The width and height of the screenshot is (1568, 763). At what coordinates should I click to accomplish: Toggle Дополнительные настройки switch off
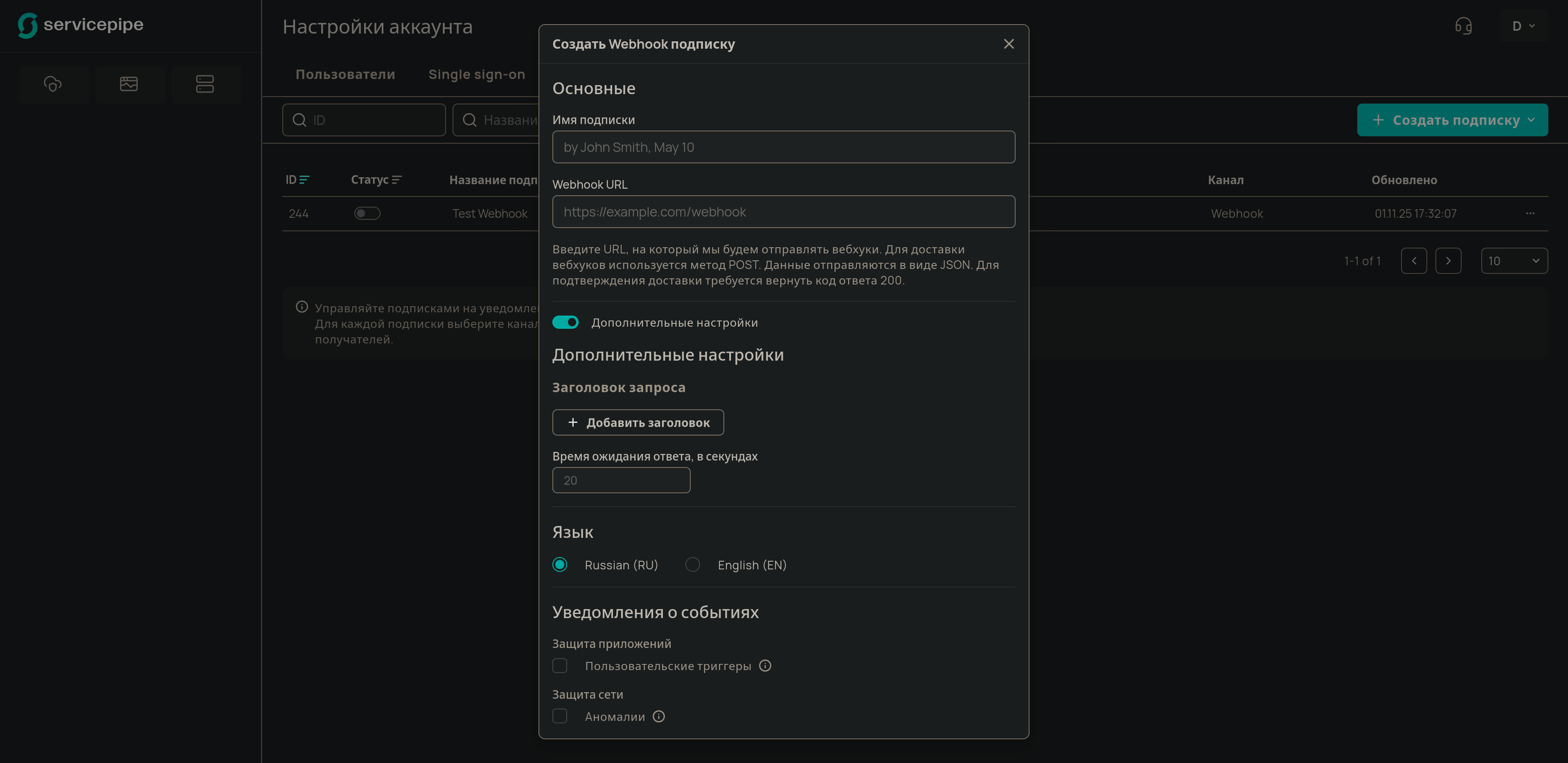tap(565, 322)
